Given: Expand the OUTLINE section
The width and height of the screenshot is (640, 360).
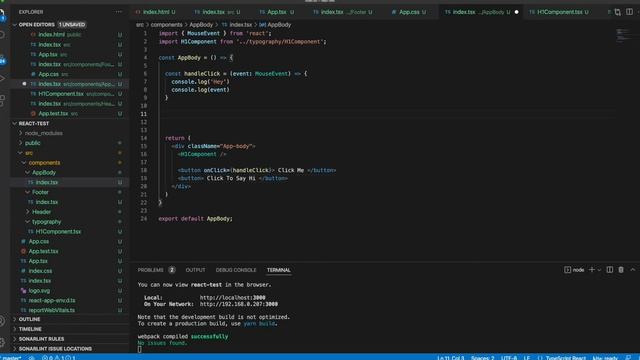Looking at the screenshot, I should pyautogui.click(x=29, y=319).
